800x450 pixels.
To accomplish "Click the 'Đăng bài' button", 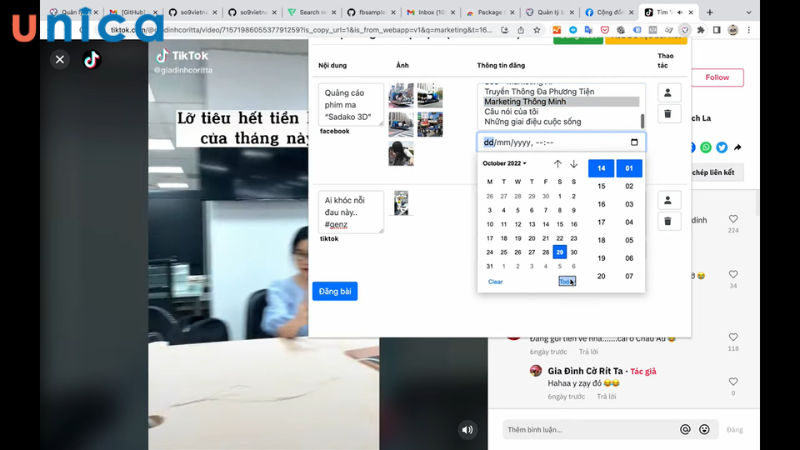I will 335,291.
